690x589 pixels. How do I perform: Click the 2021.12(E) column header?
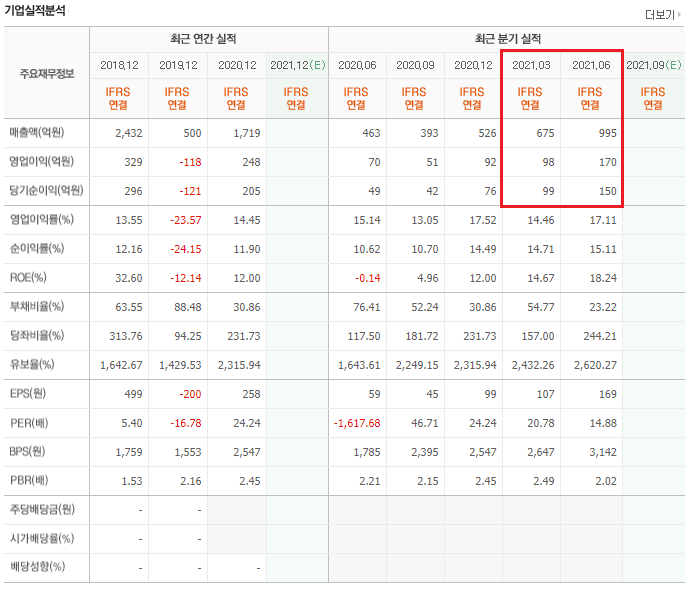pos(297,65)
